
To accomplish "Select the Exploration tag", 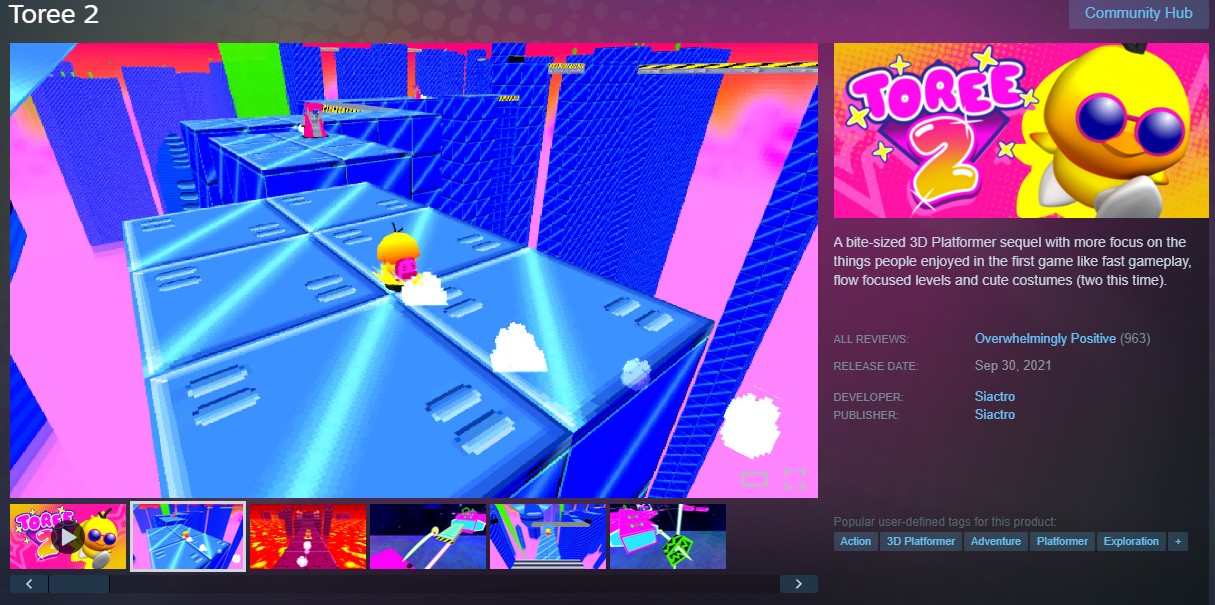I will (x=1131, y=541).
